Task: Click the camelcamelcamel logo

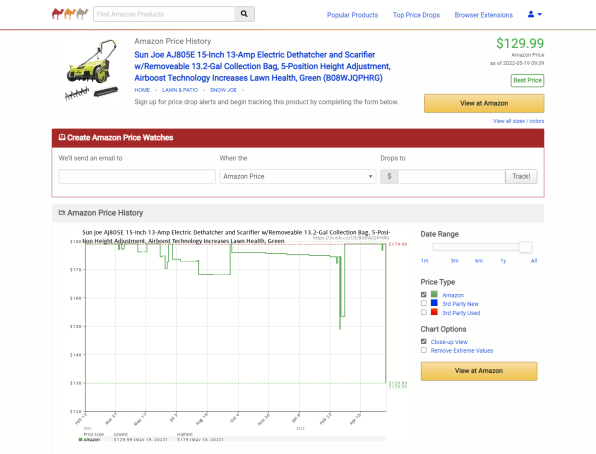Action: tap(70, 14)
